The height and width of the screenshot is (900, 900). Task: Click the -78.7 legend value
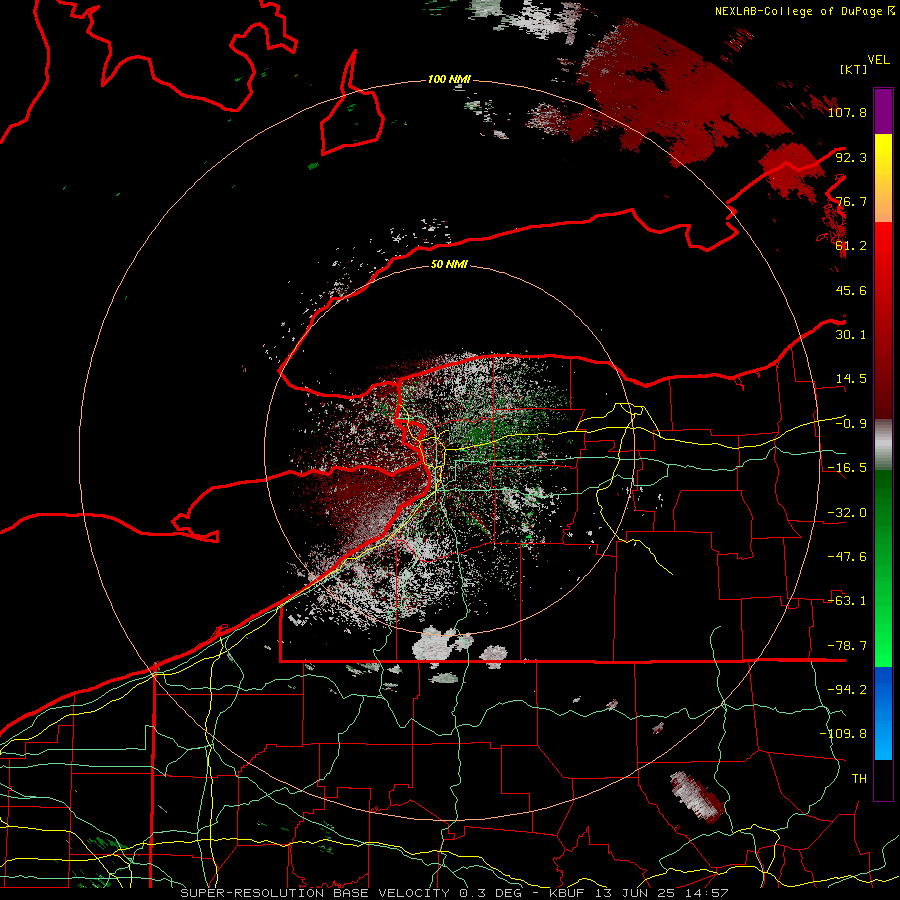[847, 645]
